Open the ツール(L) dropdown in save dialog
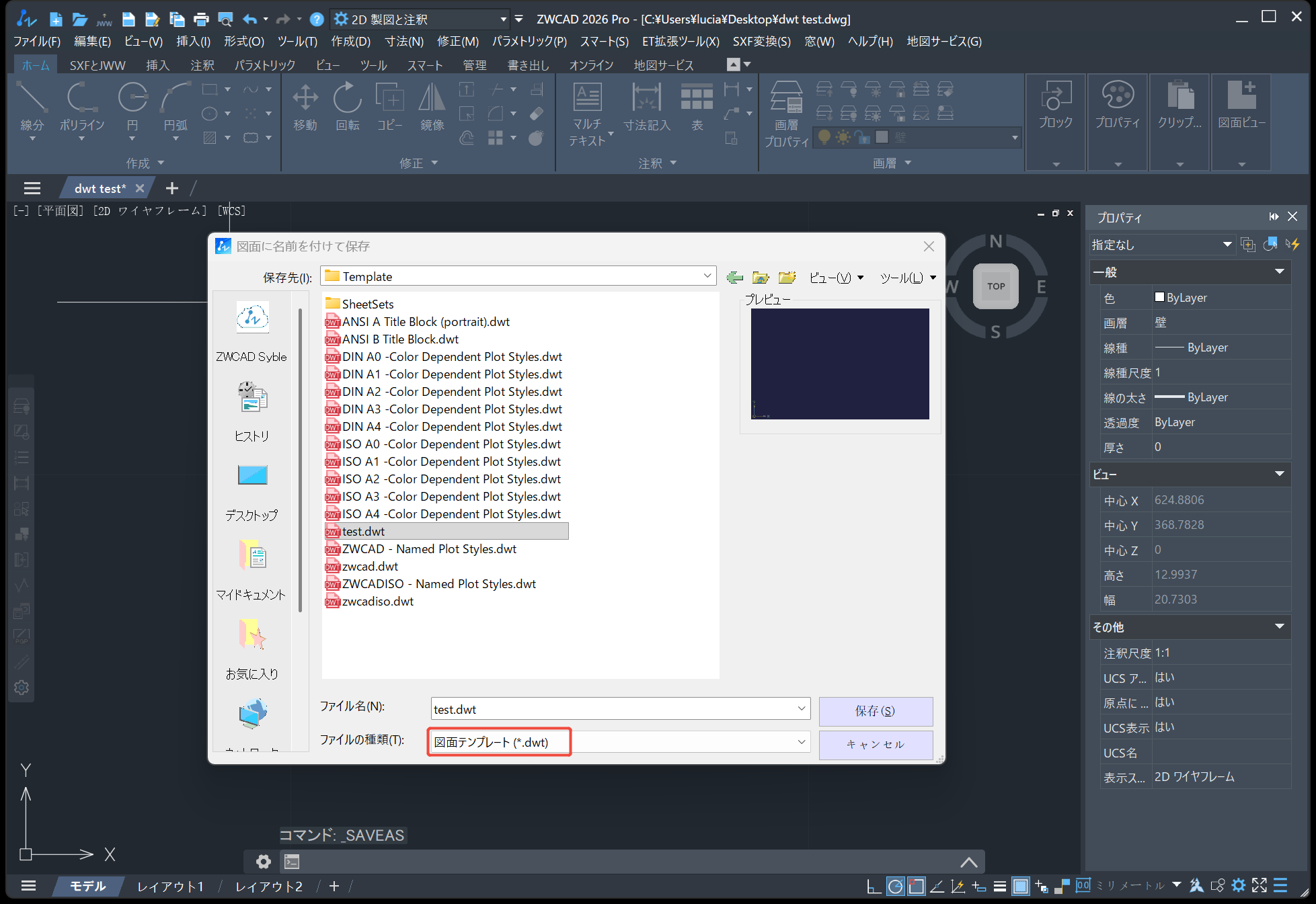The image size is (1316, 904). click(908, 278)
